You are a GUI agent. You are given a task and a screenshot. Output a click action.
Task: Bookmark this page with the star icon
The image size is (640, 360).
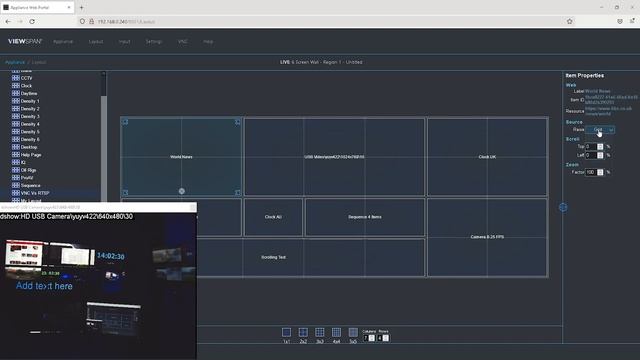[x=569, y=21]
